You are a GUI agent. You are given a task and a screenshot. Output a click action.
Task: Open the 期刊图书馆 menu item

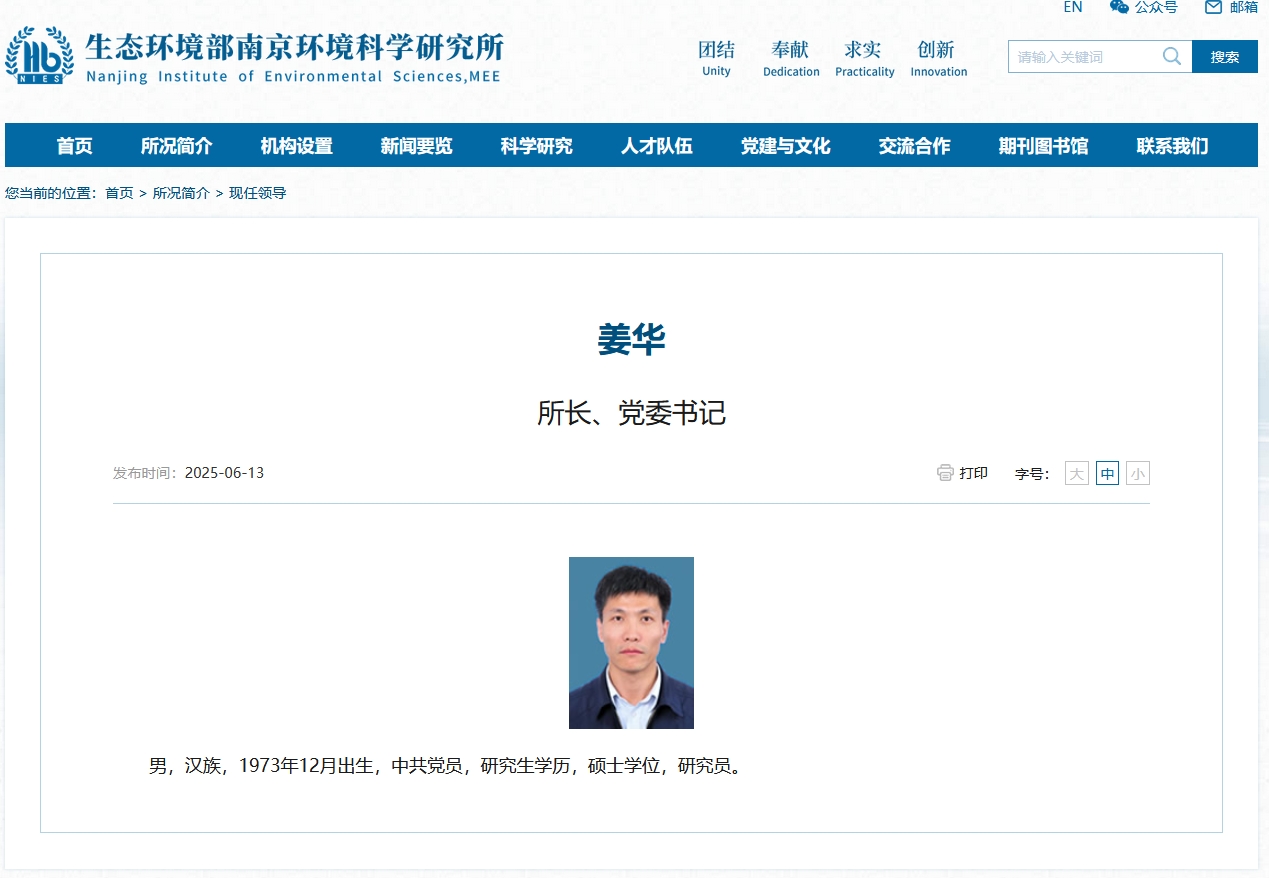(1044, 146)
